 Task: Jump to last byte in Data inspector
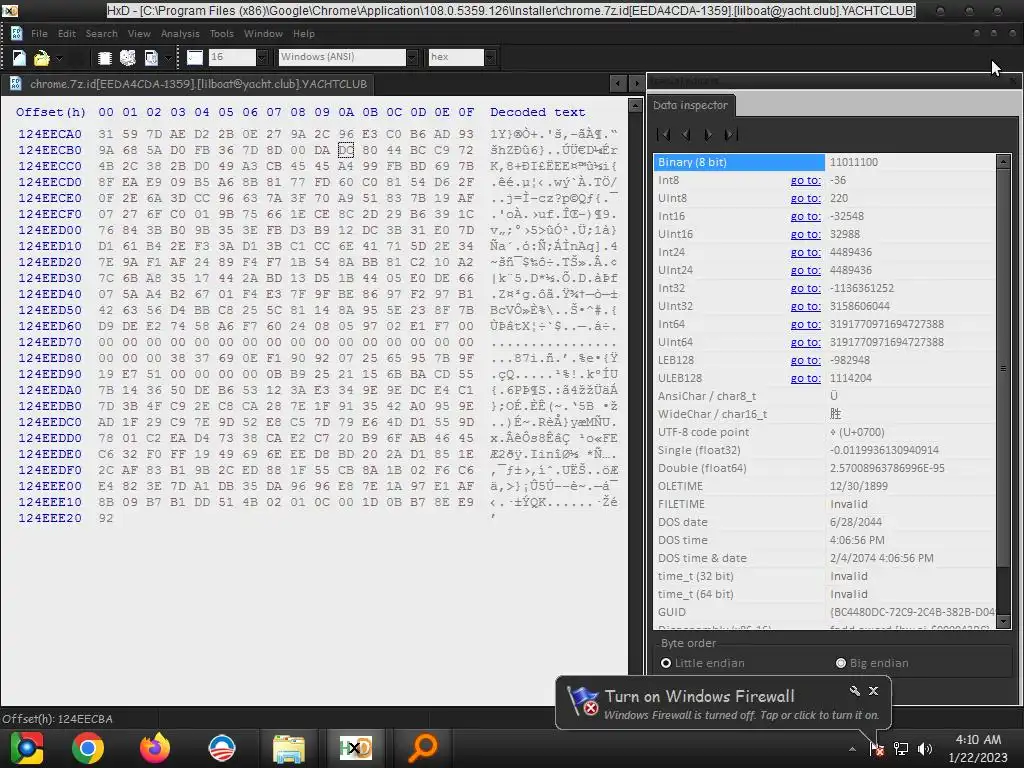click(731, 135)
